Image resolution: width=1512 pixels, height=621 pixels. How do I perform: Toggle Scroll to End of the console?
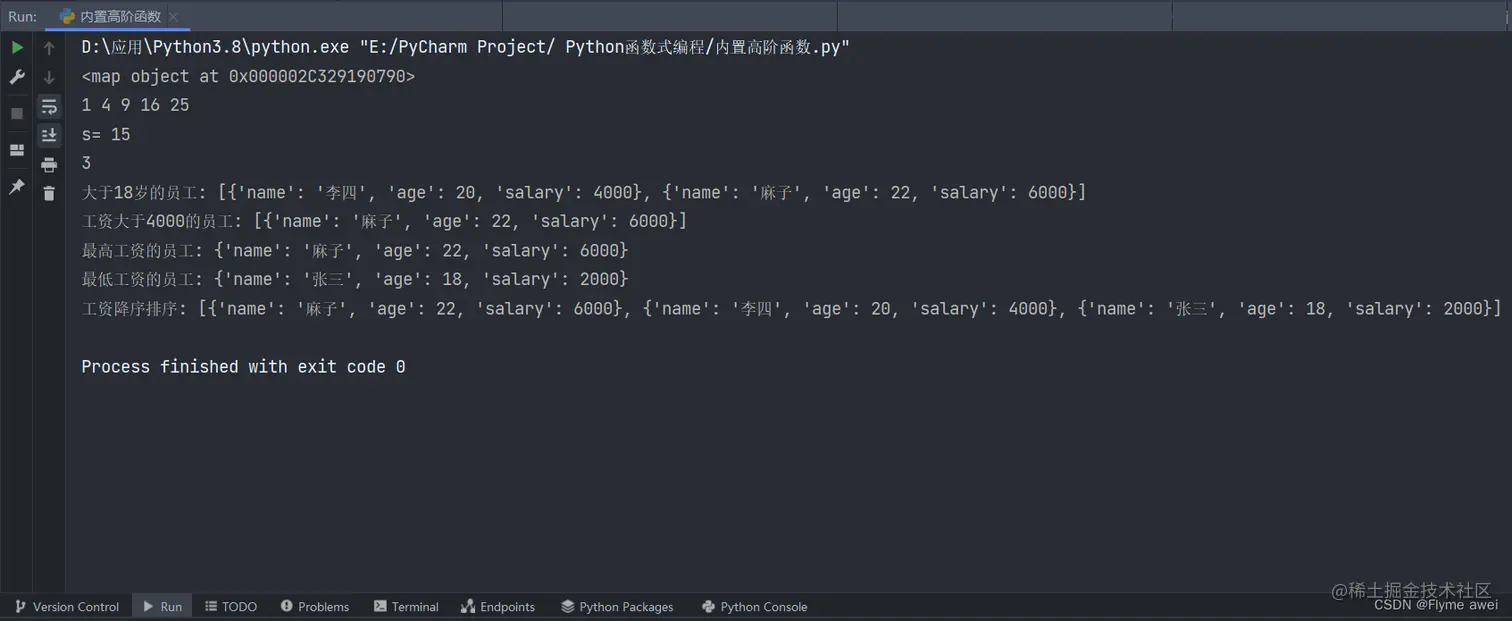click(x=49, y=135)
